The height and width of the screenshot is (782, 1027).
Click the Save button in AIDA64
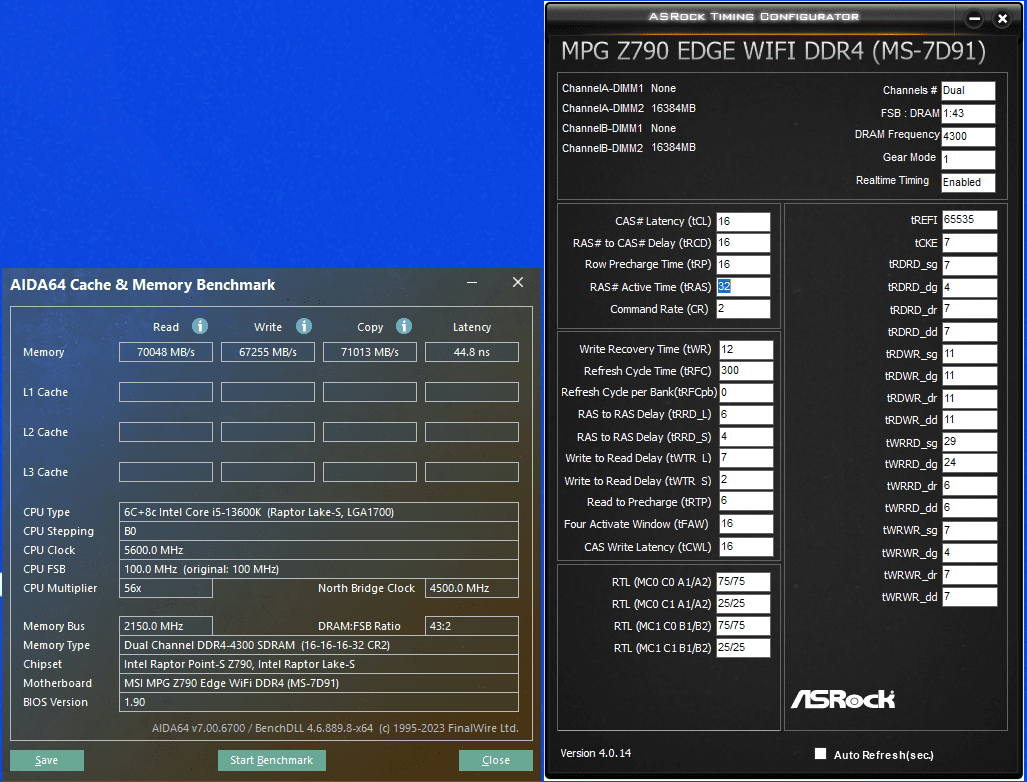click(x=47, y=760)
